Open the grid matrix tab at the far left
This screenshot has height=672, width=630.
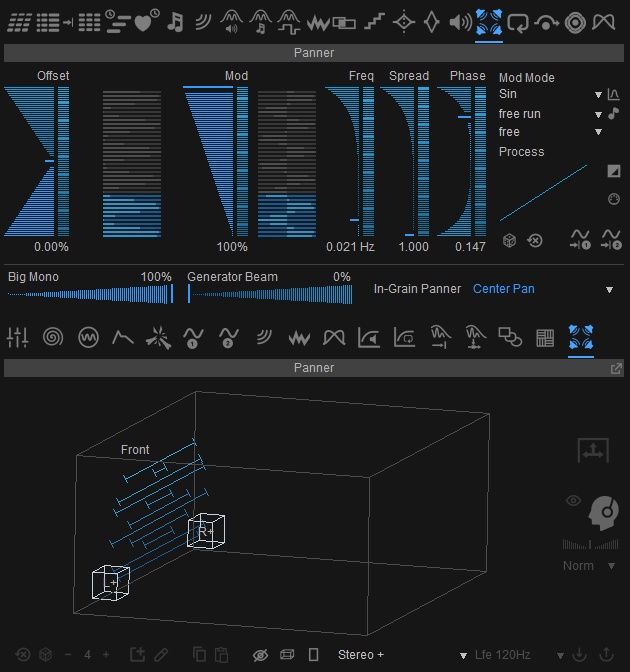[19, 23]
